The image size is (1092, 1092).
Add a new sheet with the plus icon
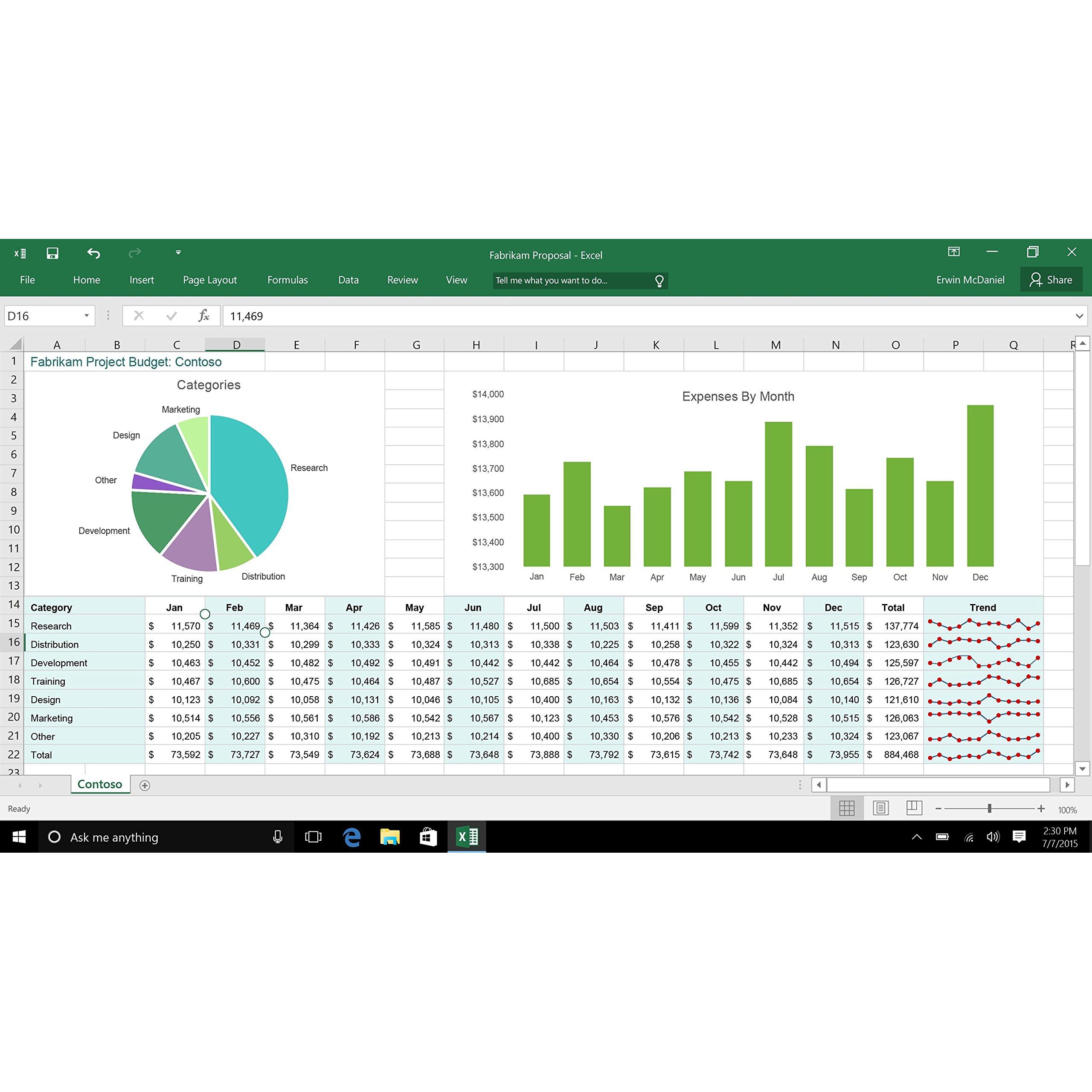tap(145, 785)
